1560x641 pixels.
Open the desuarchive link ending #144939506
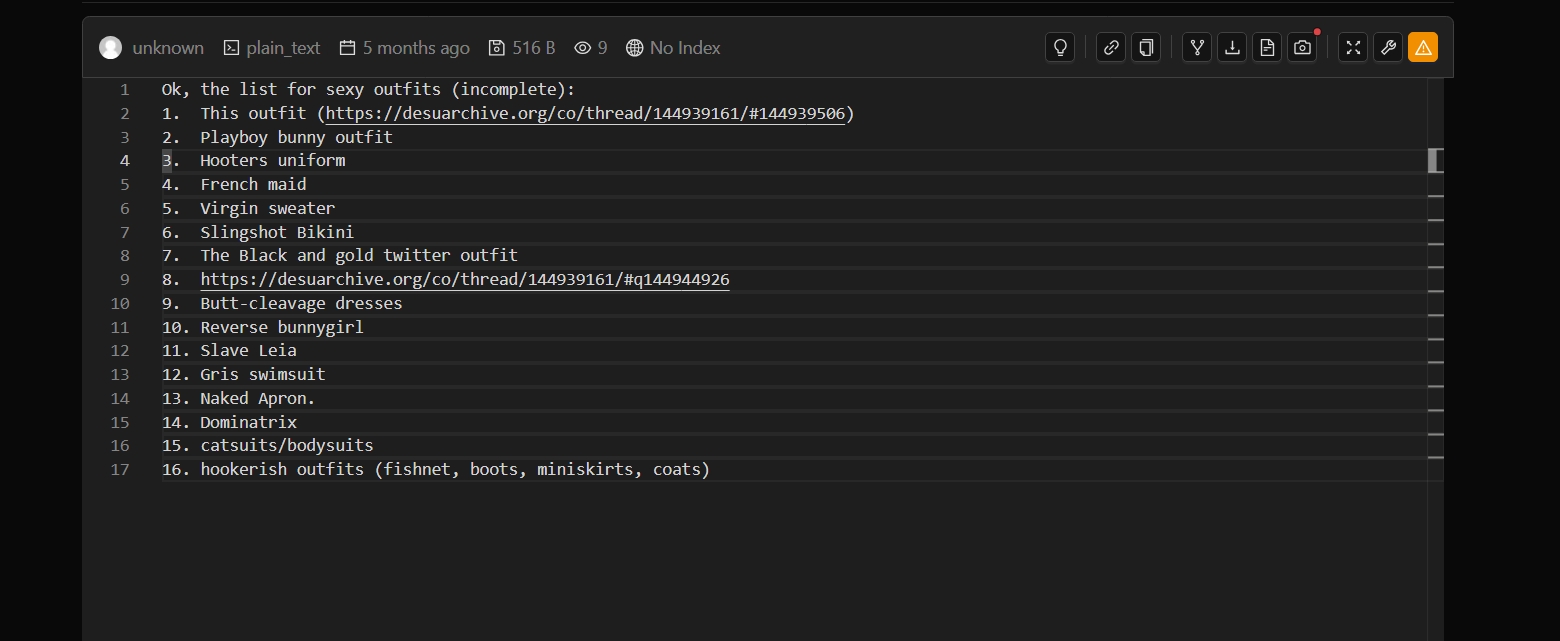[x=585, y=114]
